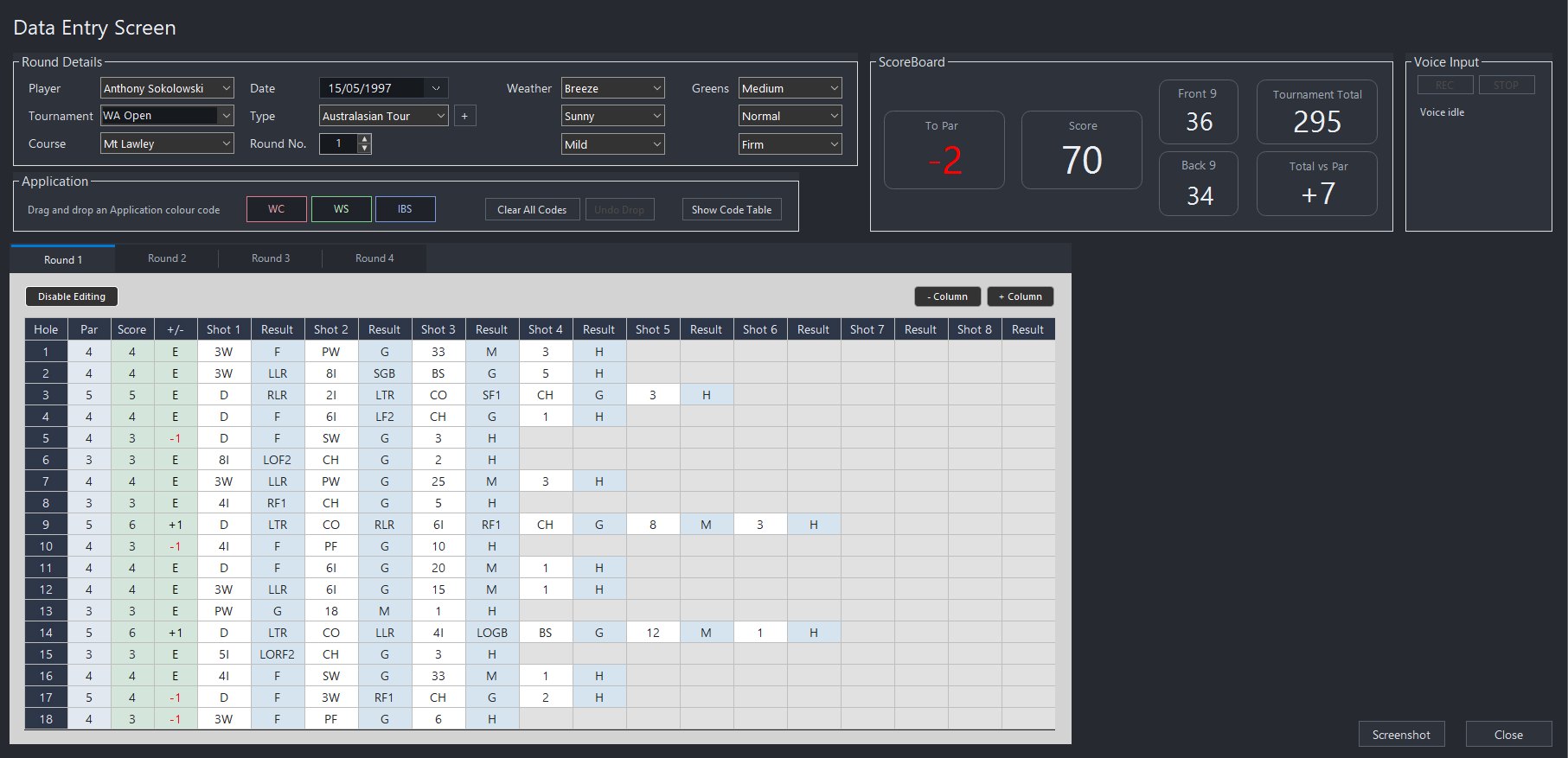Screen dimensions: 1568x758
Task: Click the Undo Drop button
Action: coord(619,209)
